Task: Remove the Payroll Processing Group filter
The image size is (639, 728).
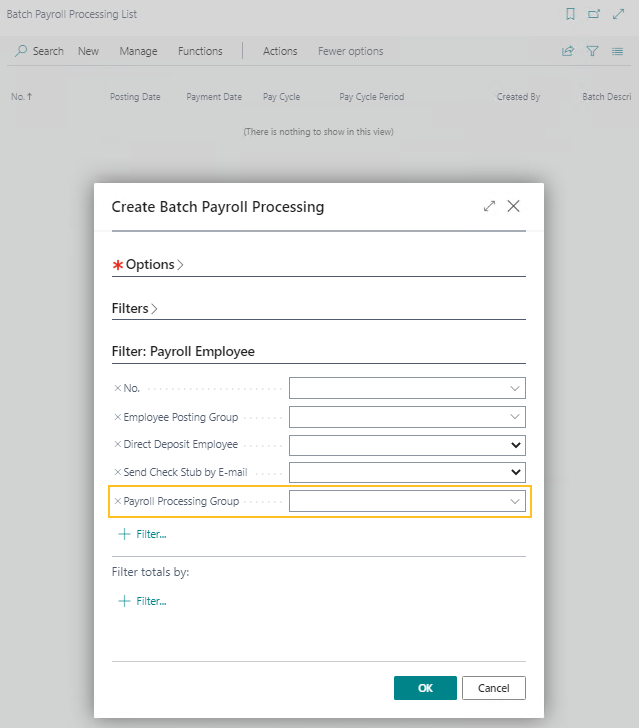Action: click(x=117, y=501)
